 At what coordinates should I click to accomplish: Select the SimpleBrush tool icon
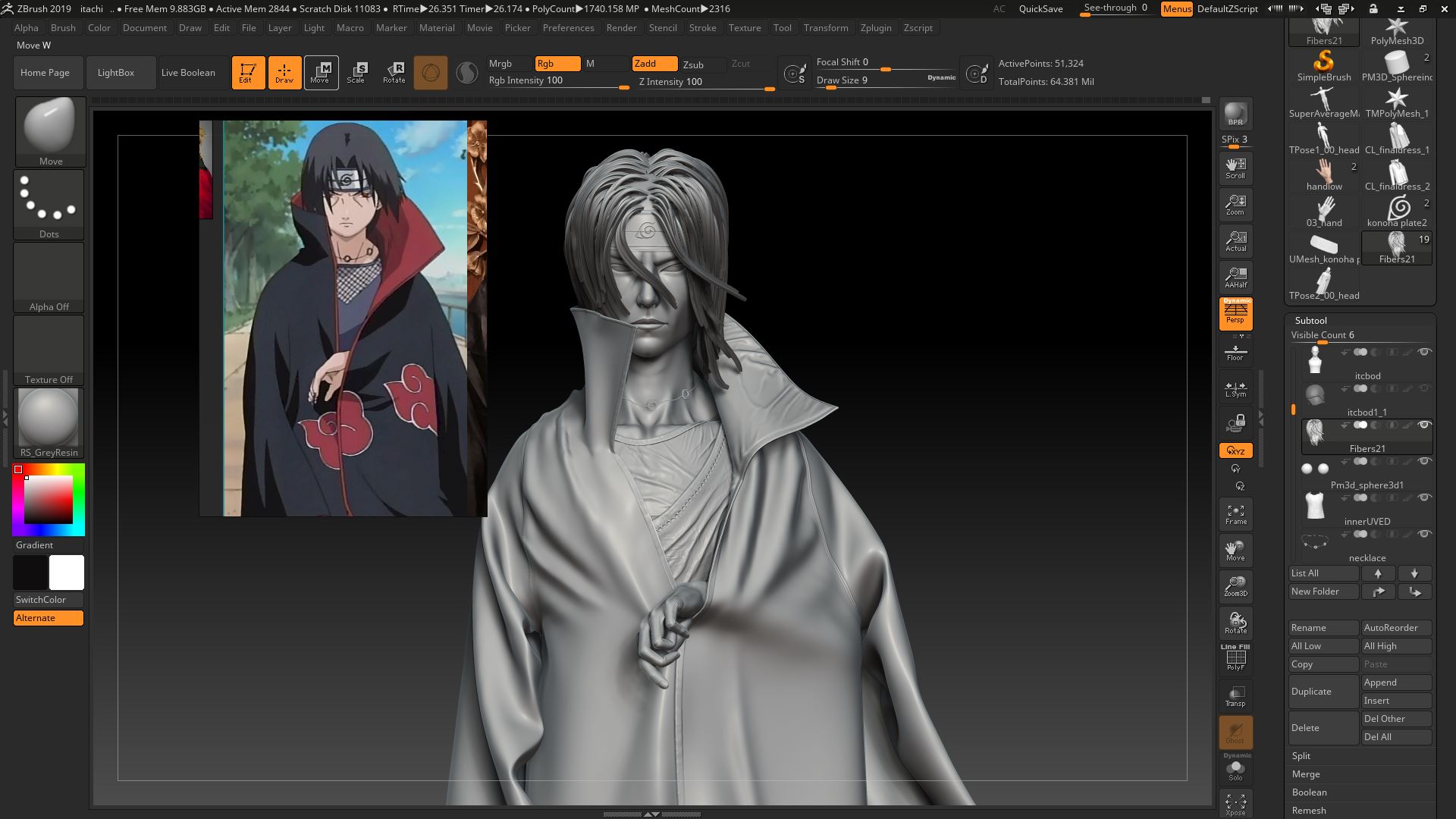1323,65
